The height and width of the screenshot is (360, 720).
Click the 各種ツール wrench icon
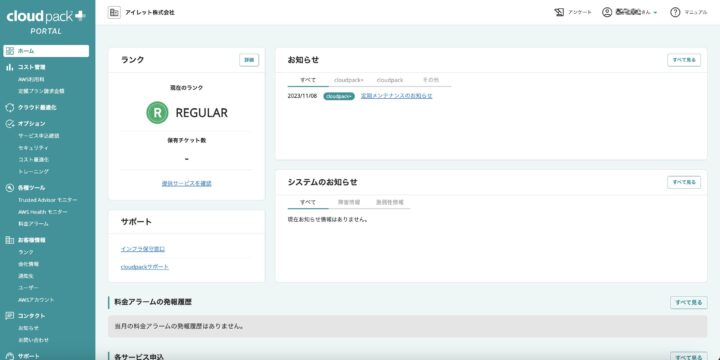click(x=10, y=188)
